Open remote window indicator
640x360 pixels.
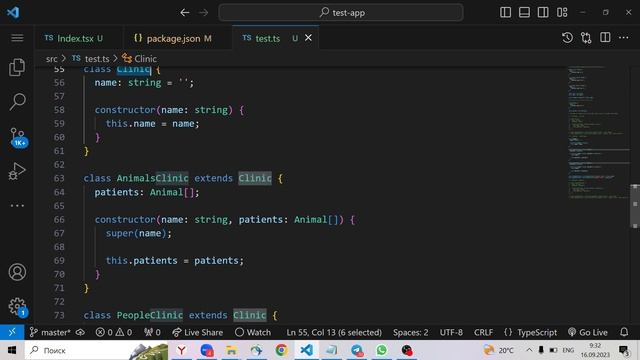[12, 332]
